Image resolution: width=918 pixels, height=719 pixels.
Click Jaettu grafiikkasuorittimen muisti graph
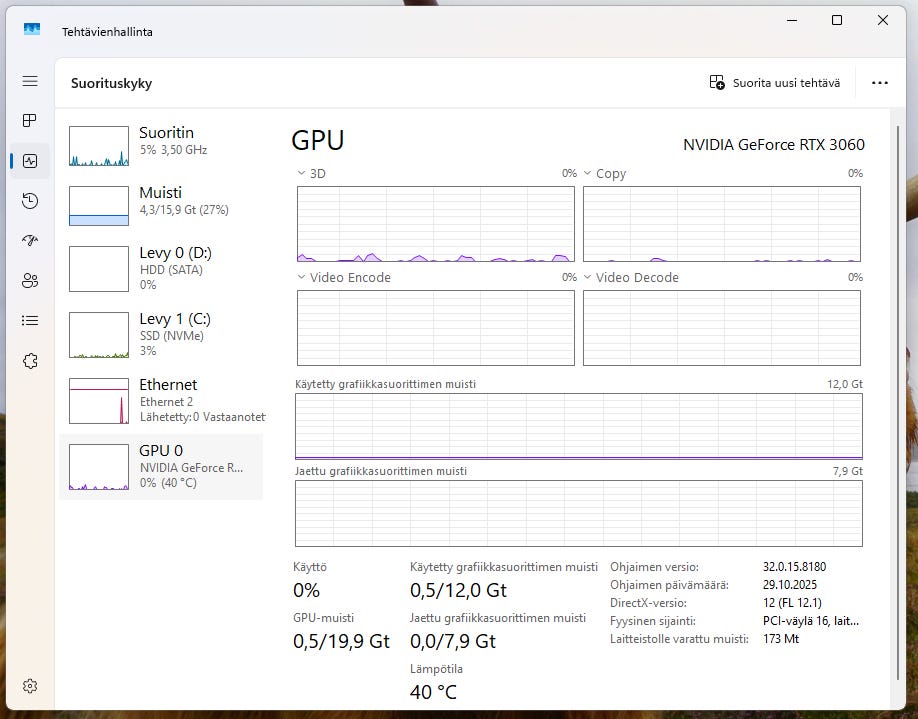pyautogui.click(x=578, y=513)
